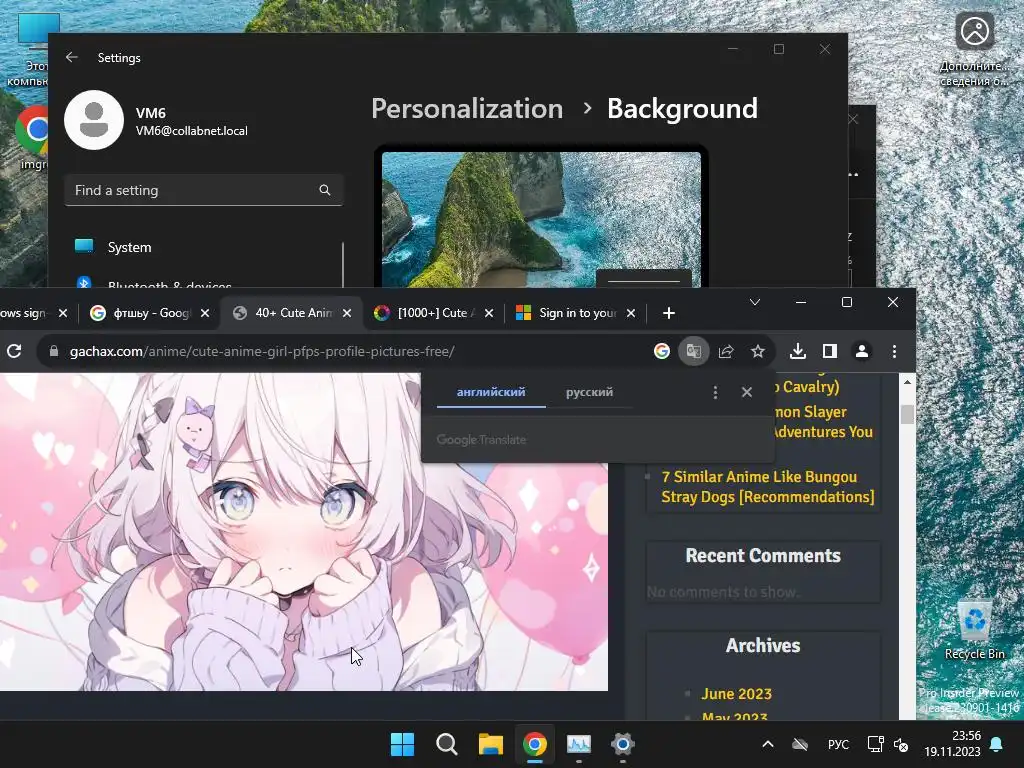Open Chrome profile avatar
1024x768 pixels.
[x=862, y=351]
